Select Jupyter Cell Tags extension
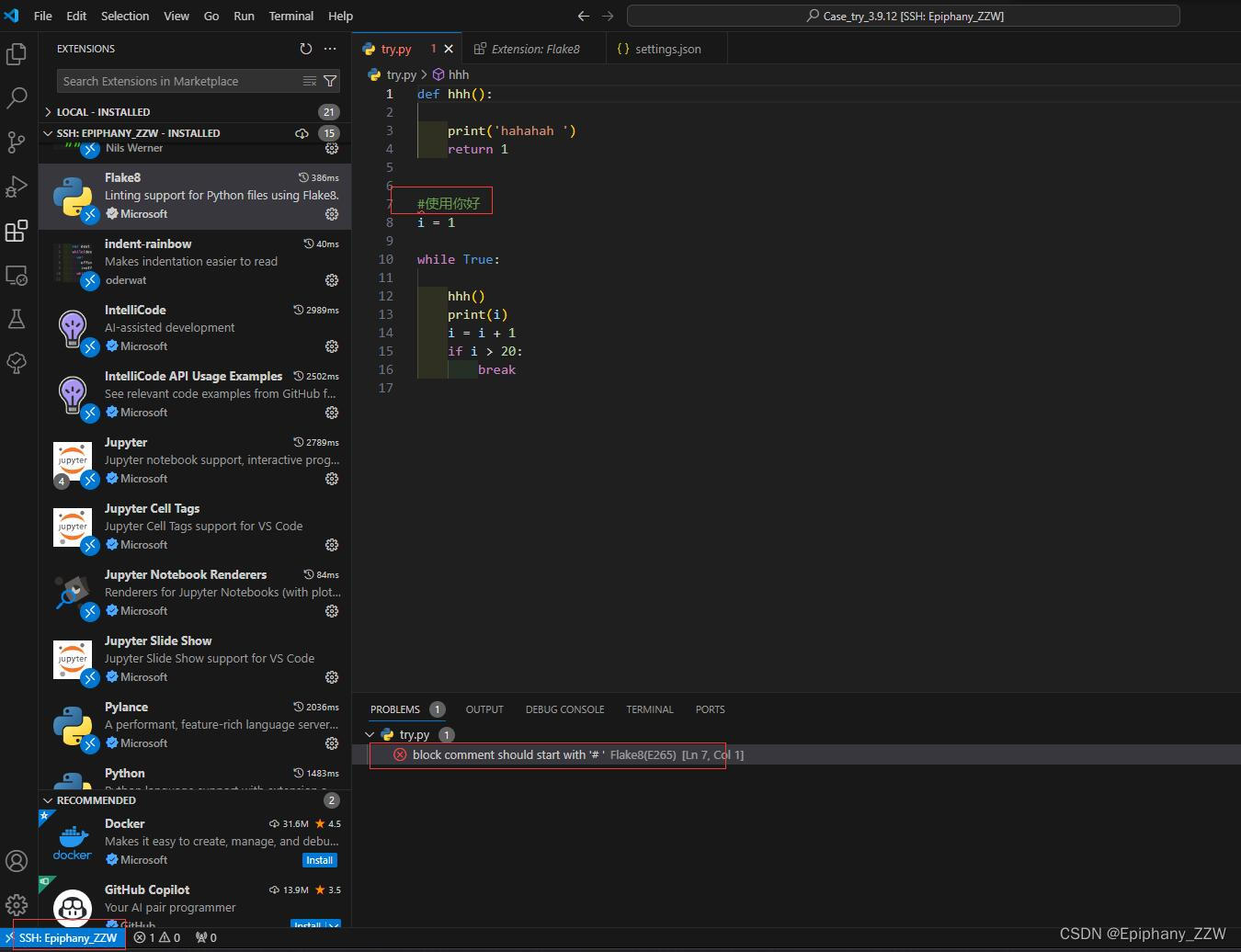 pos(195,527)
